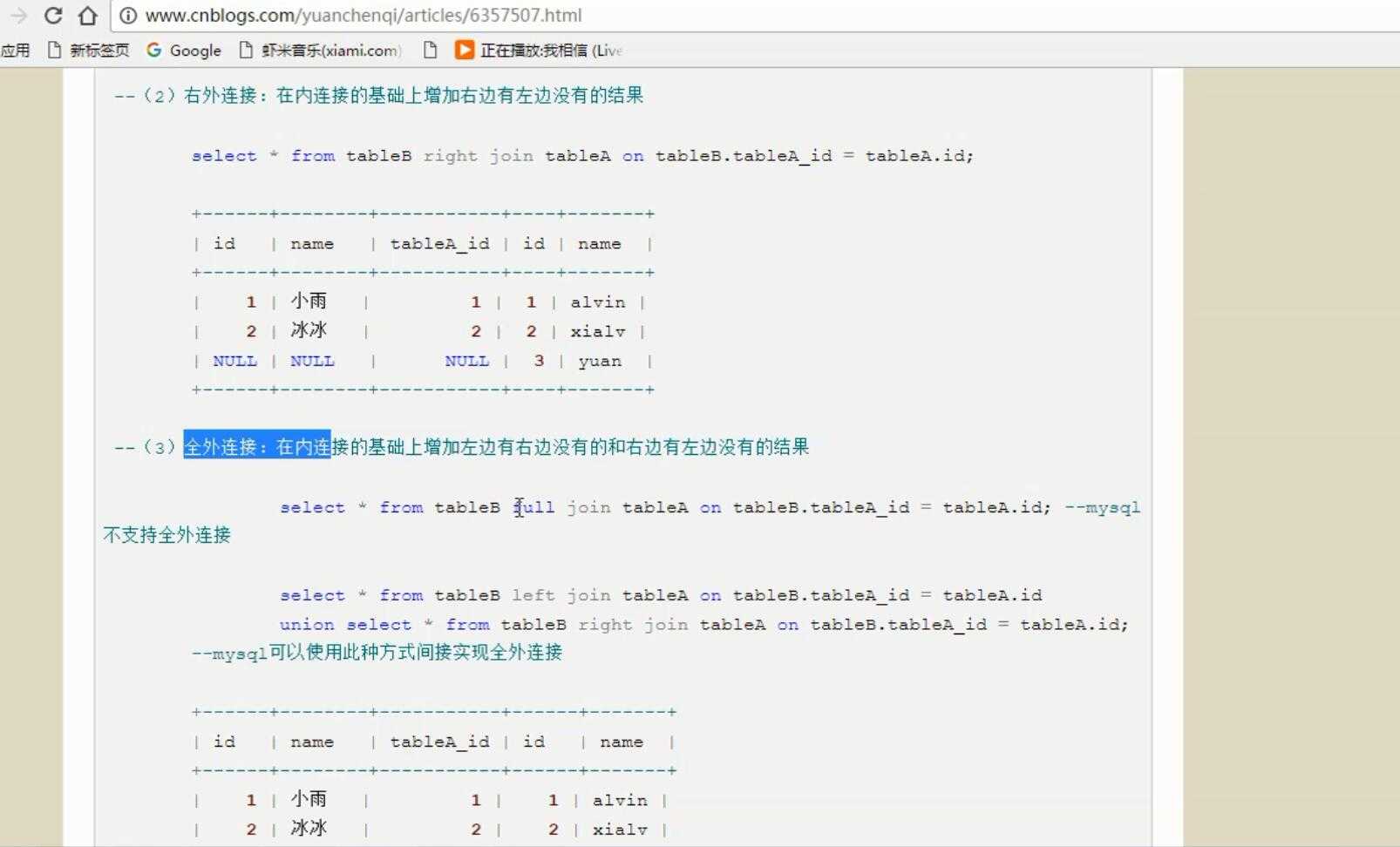Click 'full' keyword in the full join query
Screen dimensions: 1400x847
[533, 507]
